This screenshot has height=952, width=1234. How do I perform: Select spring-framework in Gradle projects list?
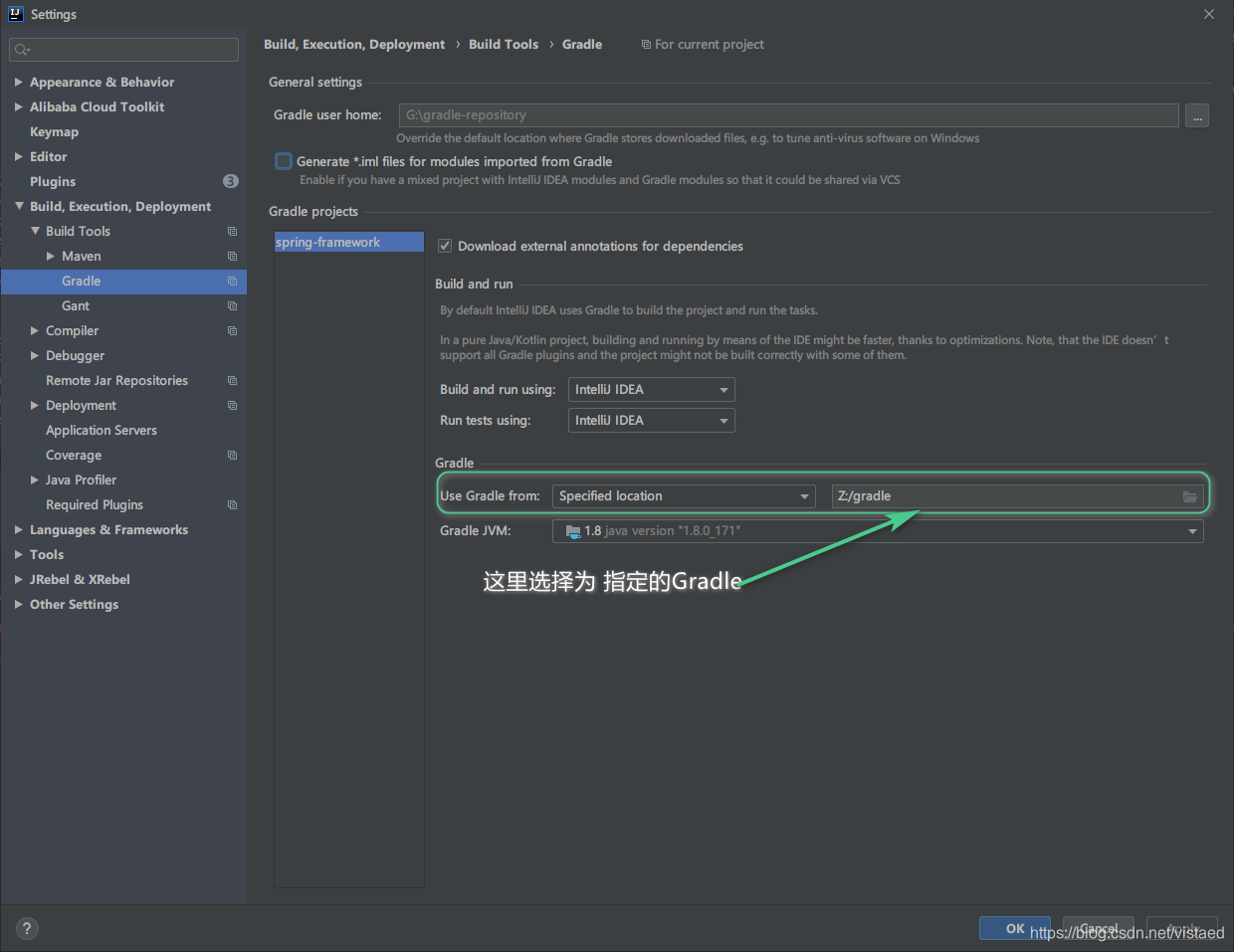click(328, 241)
